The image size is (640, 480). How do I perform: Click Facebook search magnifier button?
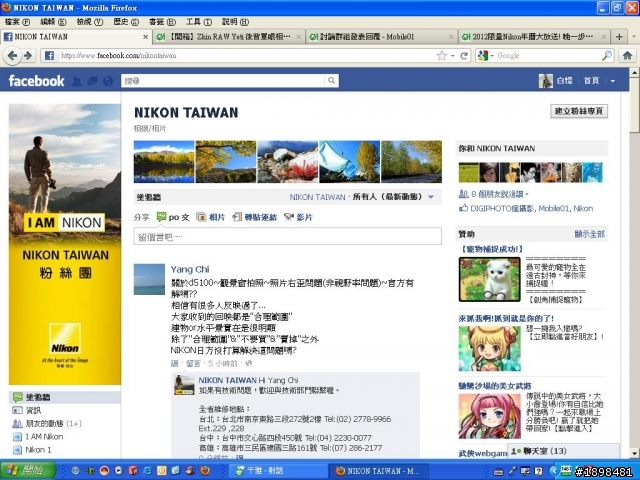(x=331, y=81)
